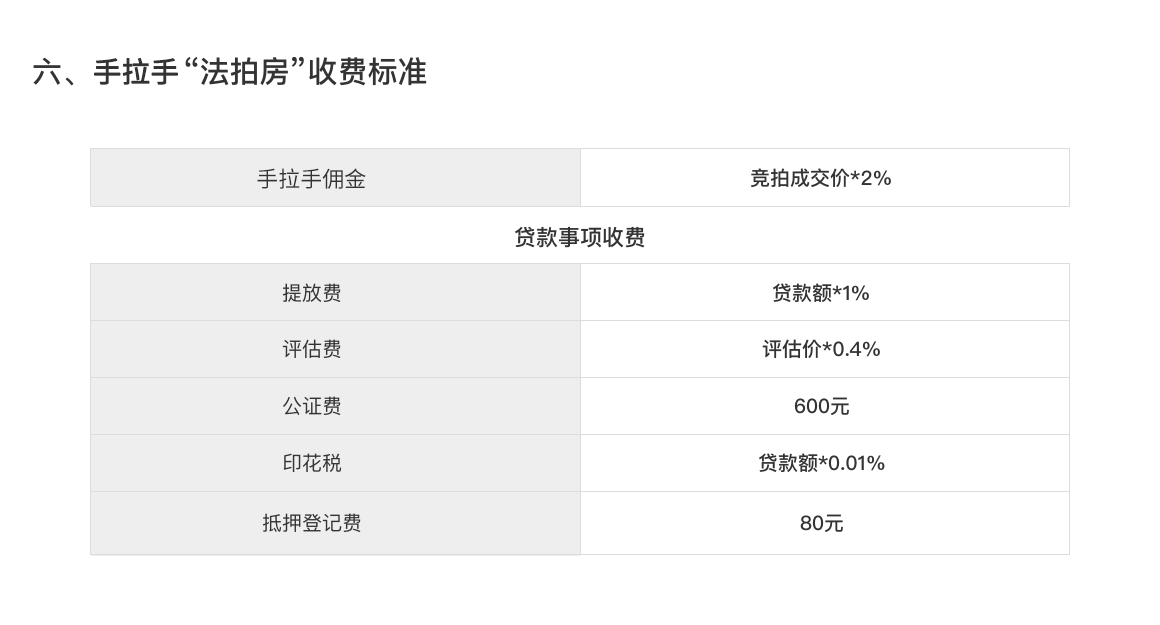
Task: Click the 贷款额*1% cell
Action: point(824,292)
